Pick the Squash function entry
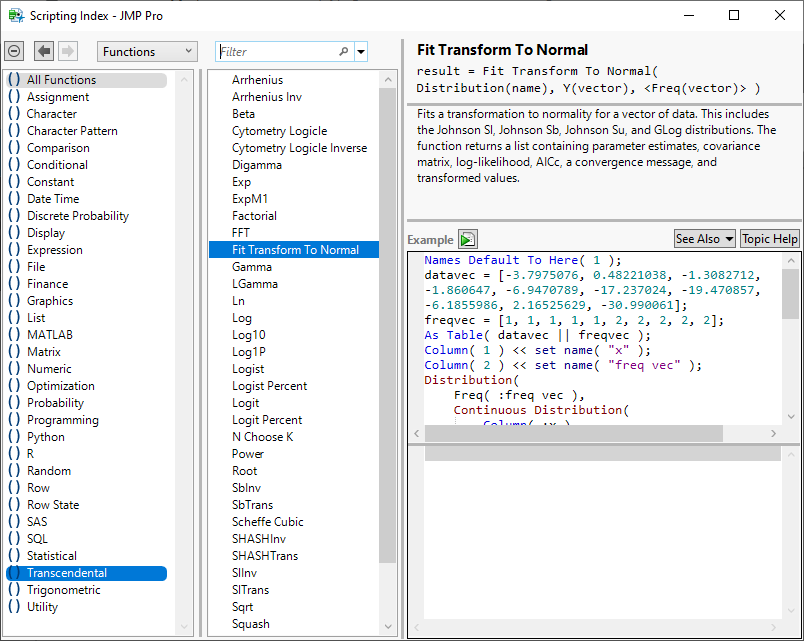Image resolution: width=804 pixels, height=641 pixels. coord(250,624)
